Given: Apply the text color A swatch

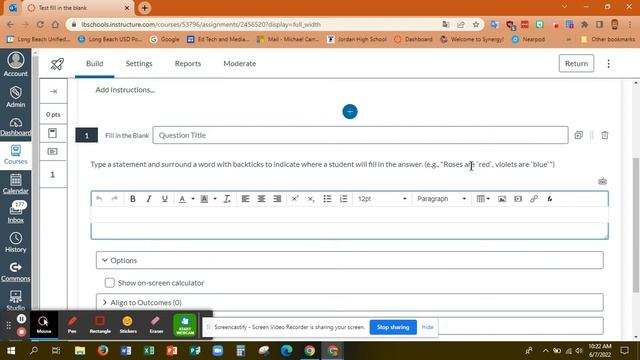Looking at the screenshot, I should (x=182, y=199).
